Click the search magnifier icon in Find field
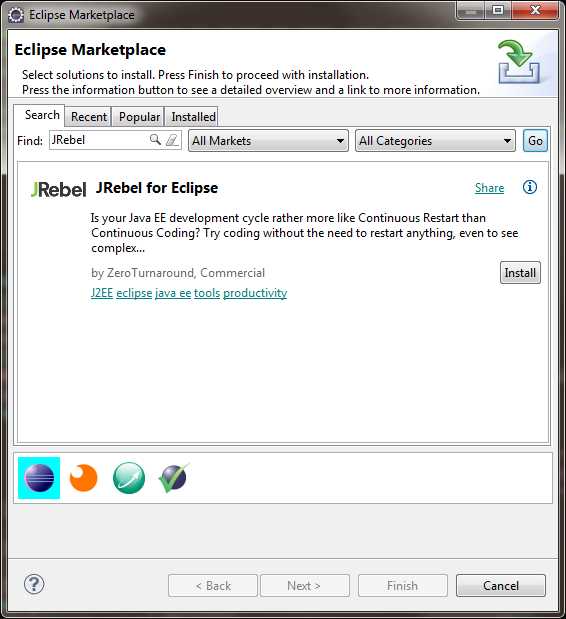The height and width of the screenshot is (619, 566). point(155,139)
